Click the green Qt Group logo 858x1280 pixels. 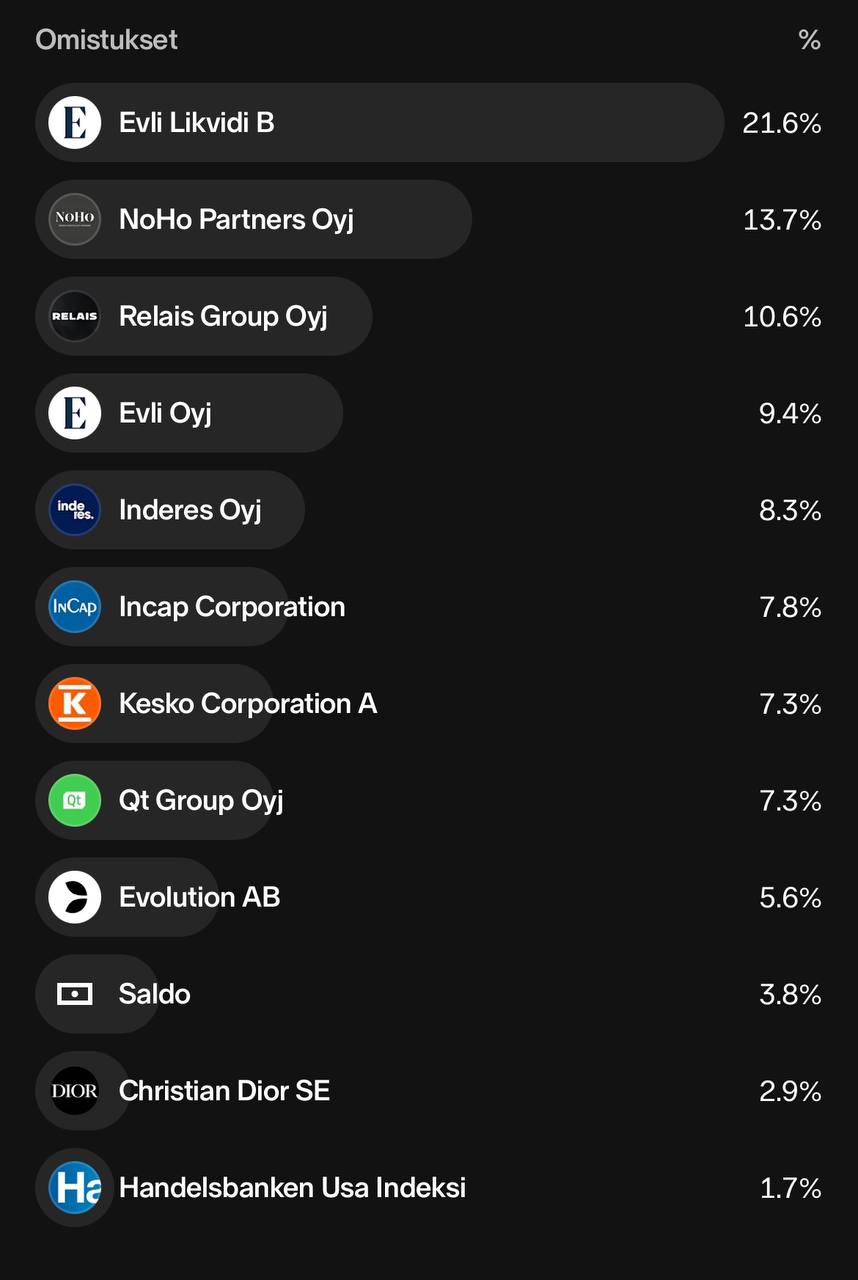coord(75,800)
